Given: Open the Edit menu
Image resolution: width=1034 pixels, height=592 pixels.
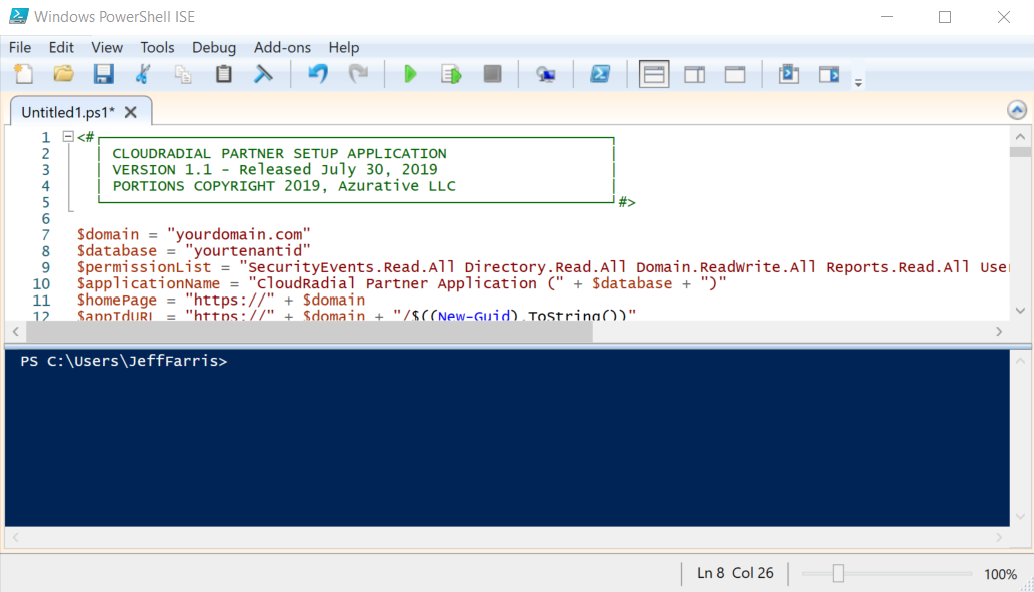Looking at the screenshot, I should pos(61,47).
